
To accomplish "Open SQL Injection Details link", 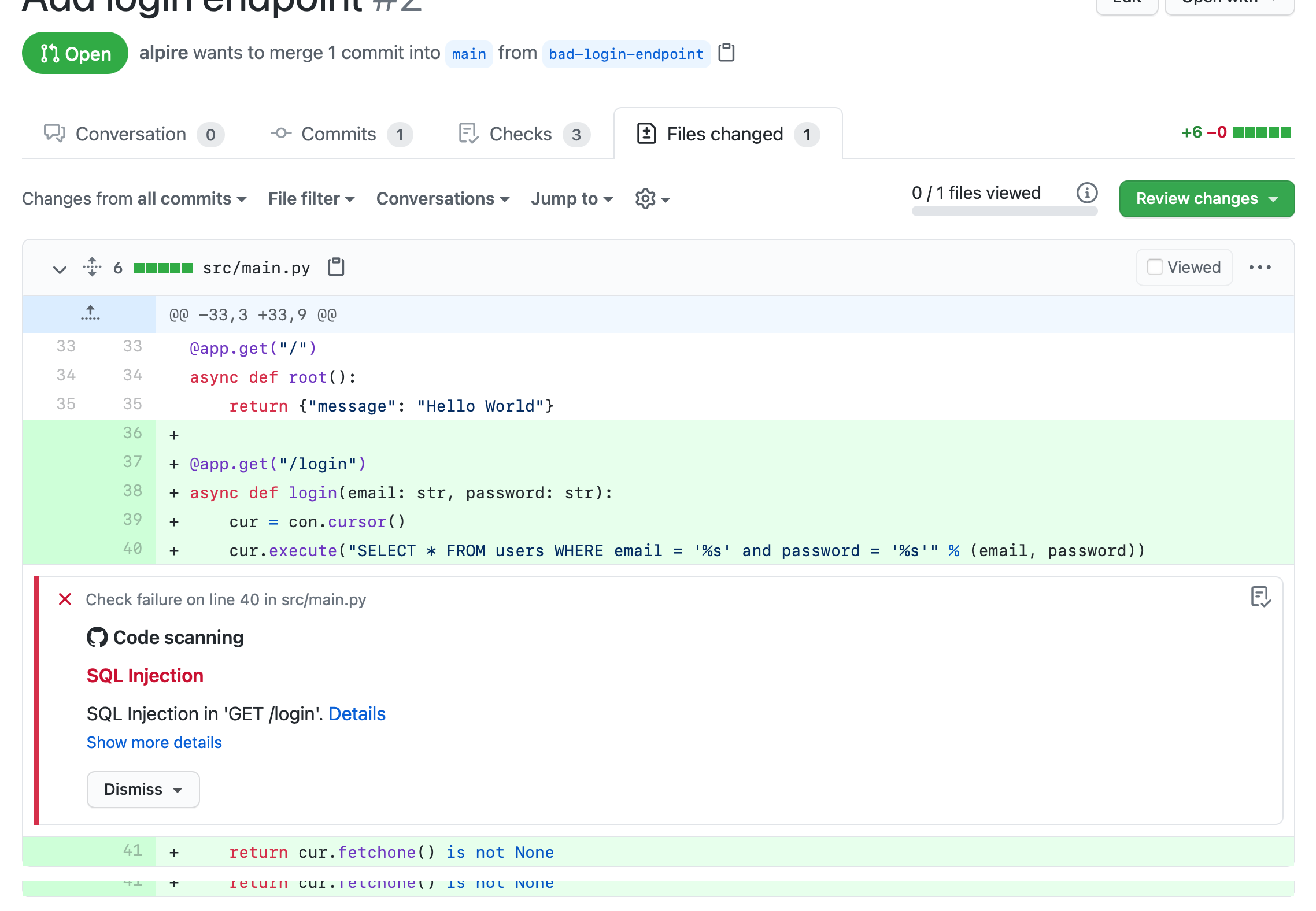I will tap(357, 714).
